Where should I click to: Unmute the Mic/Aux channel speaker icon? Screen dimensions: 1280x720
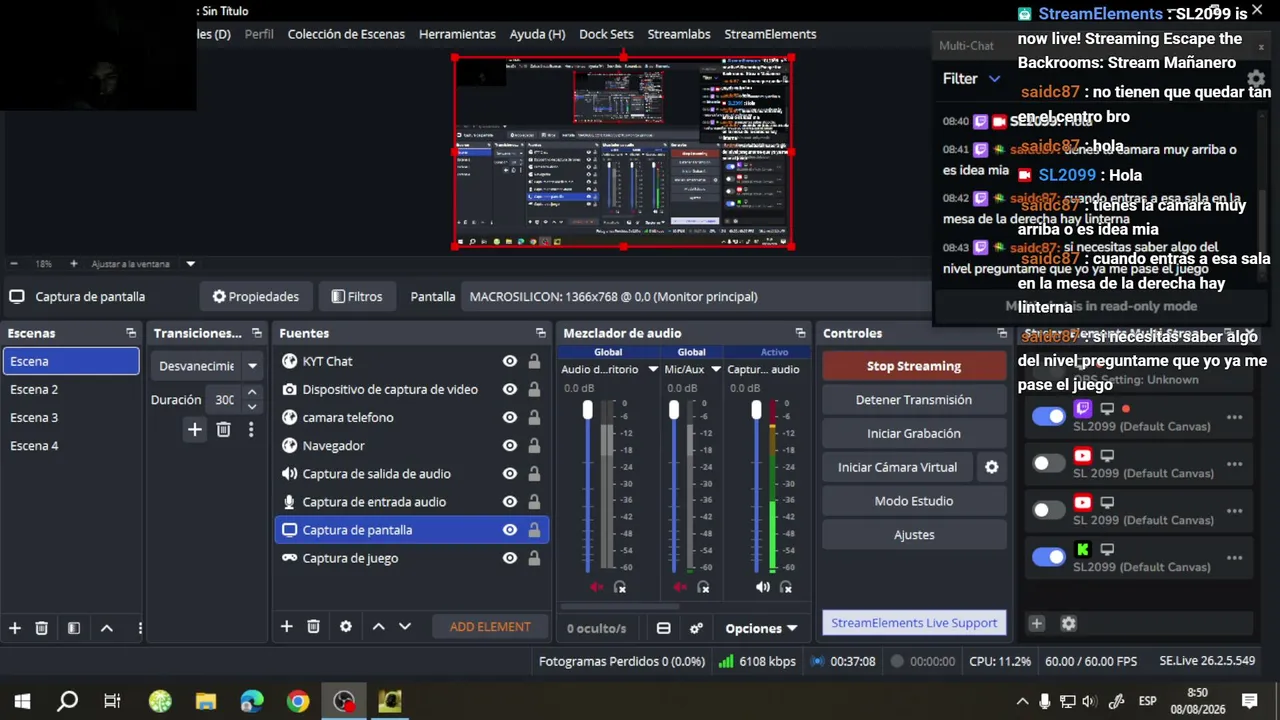[x=681, y=587]
